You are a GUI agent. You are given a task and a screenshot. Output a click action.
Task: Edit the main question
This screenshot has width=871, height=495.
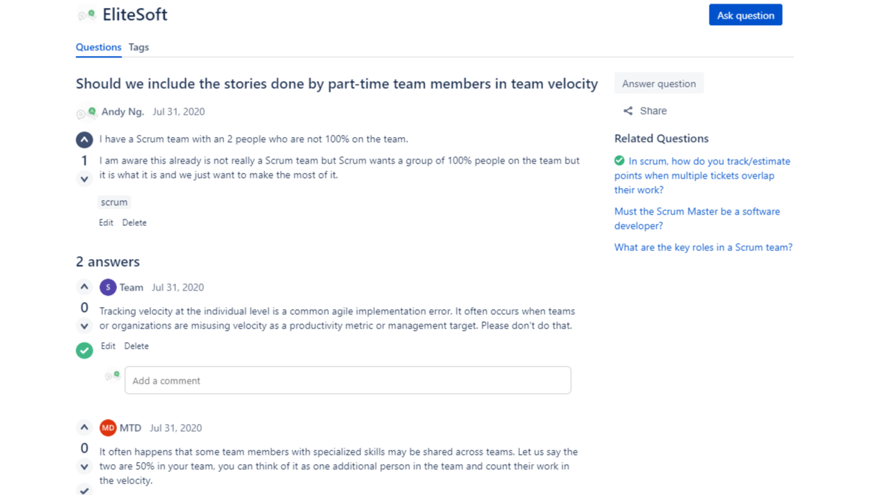coord(106,223)
